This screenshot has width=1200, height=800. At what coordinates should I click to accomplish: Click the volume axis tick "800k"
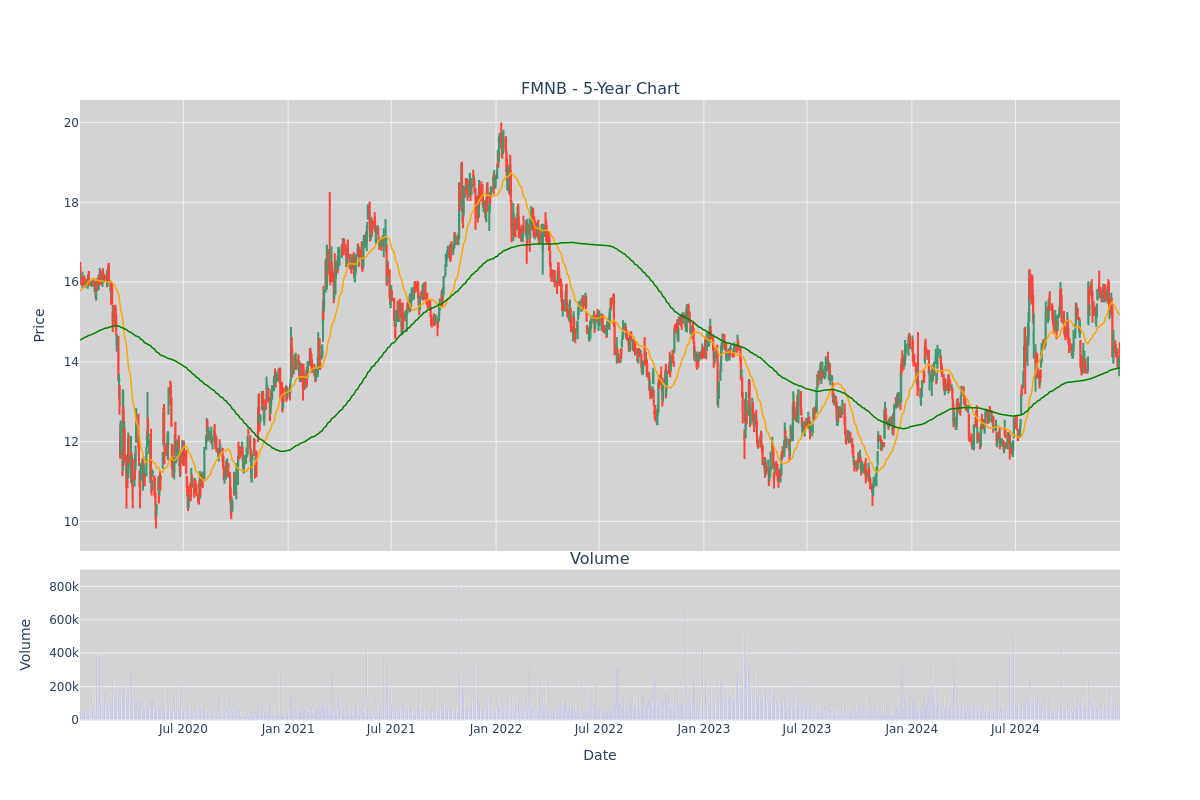tap(63, 587)
